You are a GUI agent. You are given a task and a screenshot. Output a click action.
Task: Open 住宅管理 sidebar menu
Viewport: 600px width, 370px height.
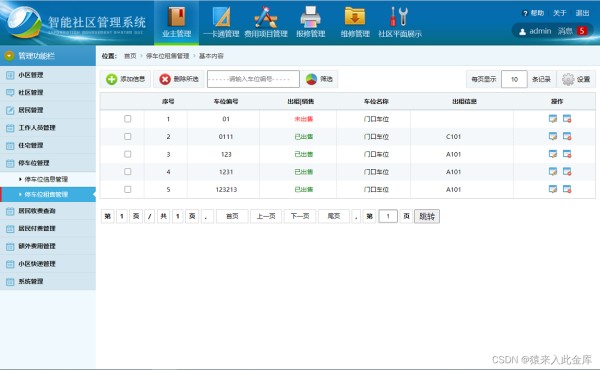coord(48,145)
